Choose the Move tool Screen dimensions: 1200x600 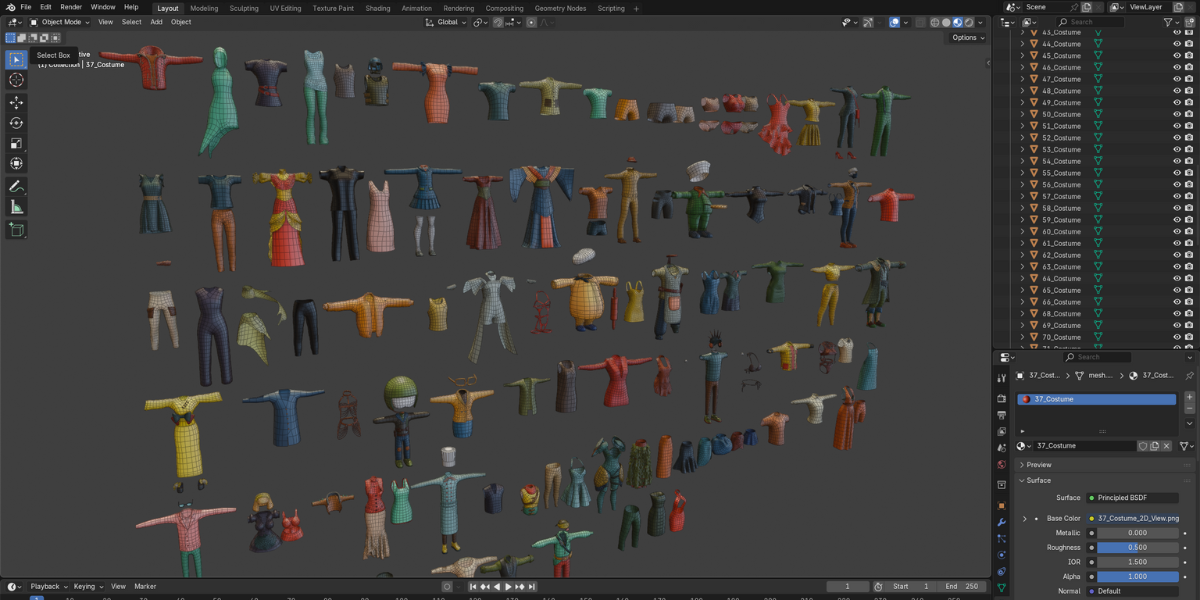pos(16,103)
